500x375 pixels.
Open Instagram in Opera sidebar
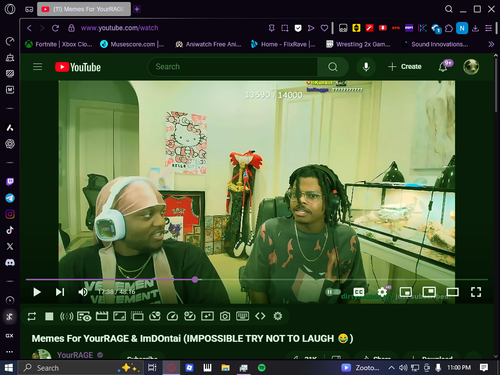pyautogui.click(x=10, y=214)
